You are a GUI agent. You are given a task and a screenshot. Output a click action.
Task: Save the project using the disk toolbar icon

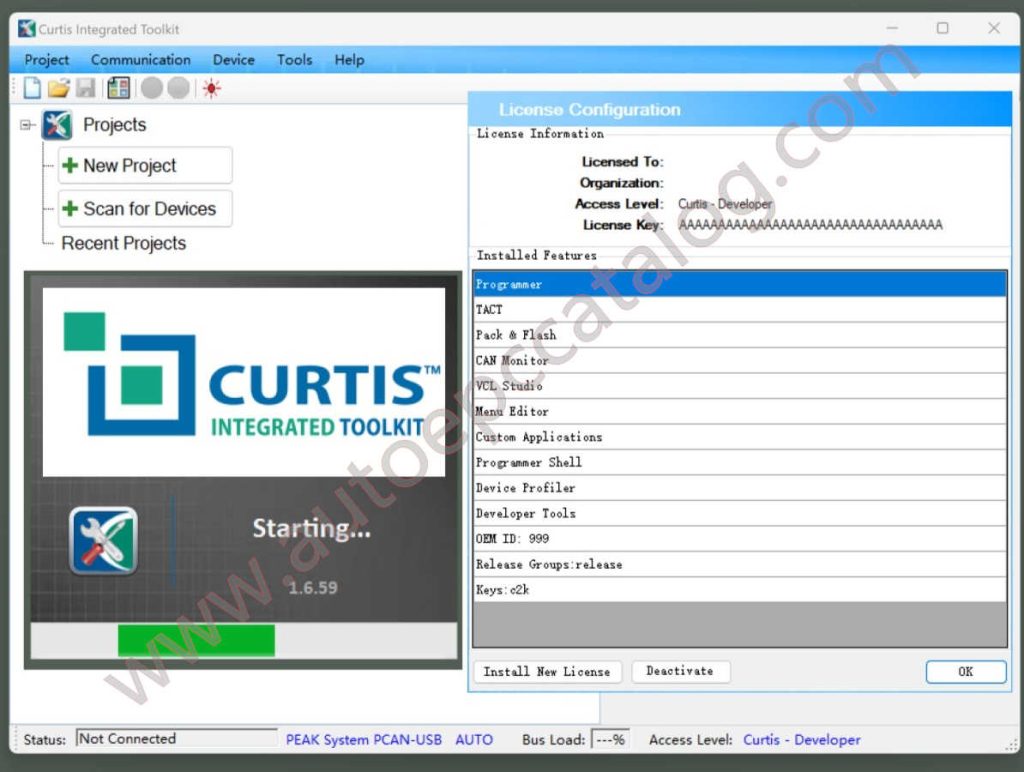click(x=86, y=88)
